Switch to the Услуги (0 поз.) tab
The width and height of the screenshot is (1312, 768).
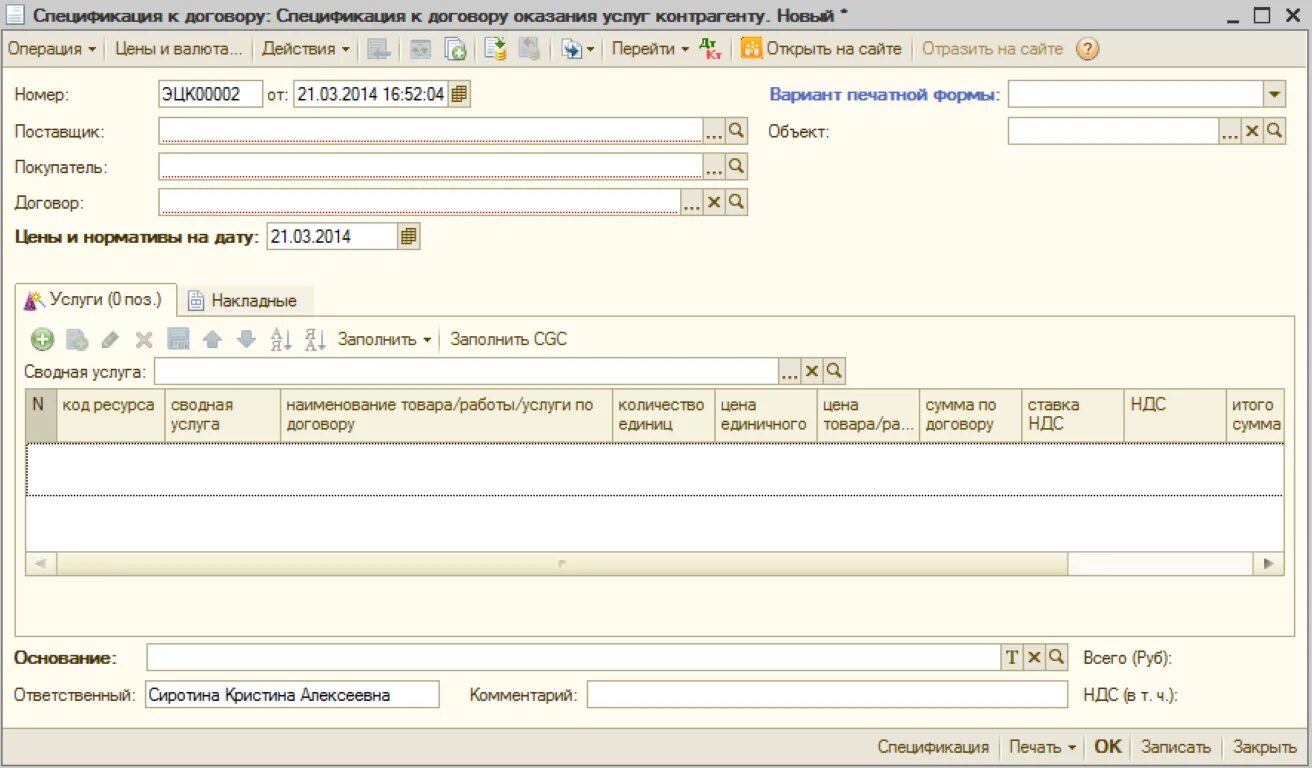[96, 299]
